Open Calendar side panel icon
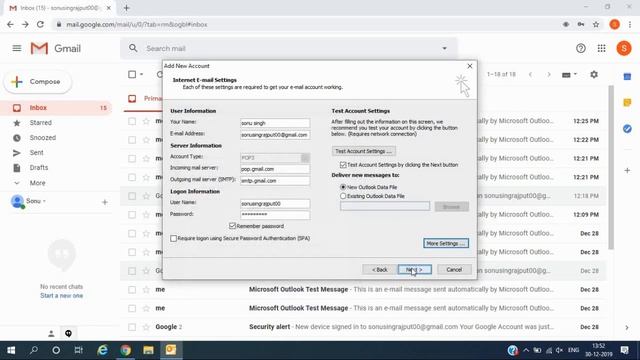640x360 pixels. point(627,77)
